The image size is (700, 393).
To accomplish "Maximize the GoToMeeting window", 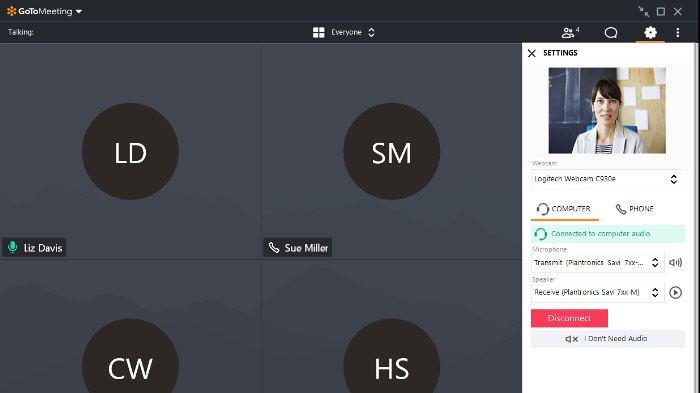I will tap(661, 12).
